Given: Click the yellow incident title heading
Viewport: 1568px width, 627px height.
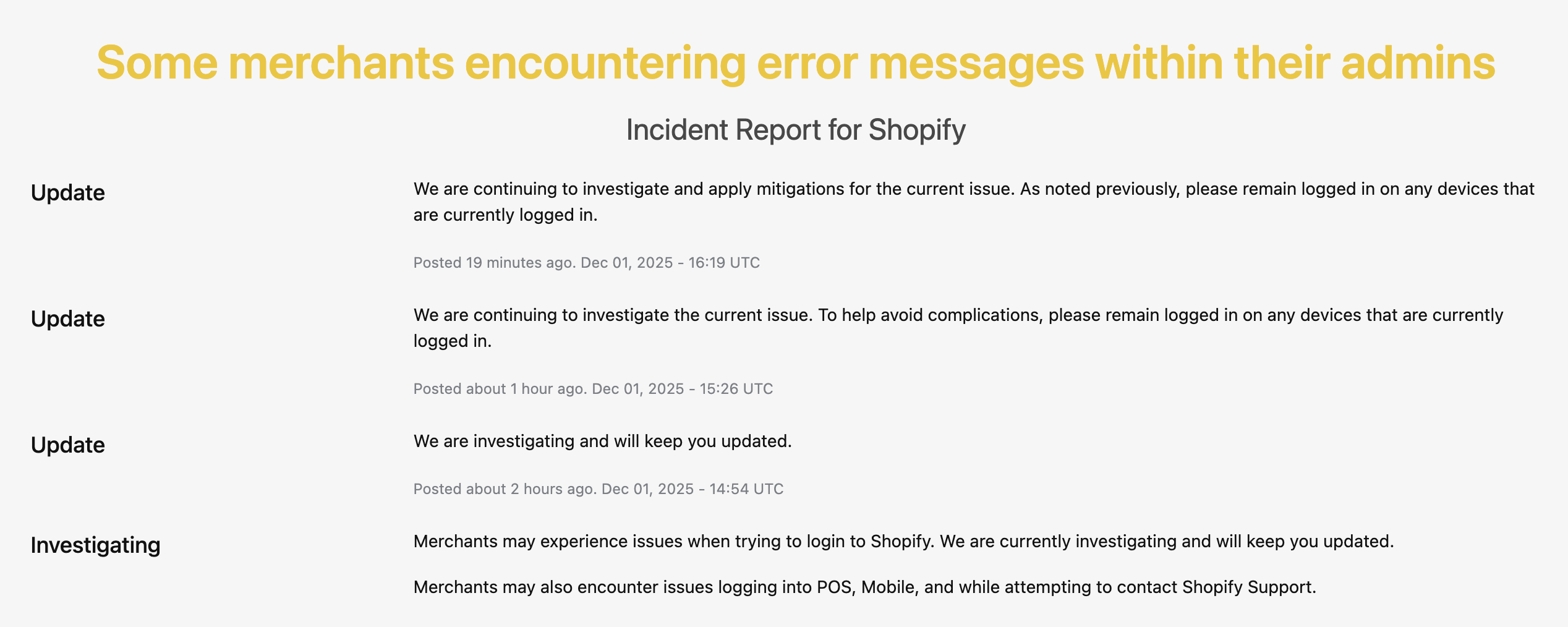Looking at the screenshot, I should click(x=796, y=63).
